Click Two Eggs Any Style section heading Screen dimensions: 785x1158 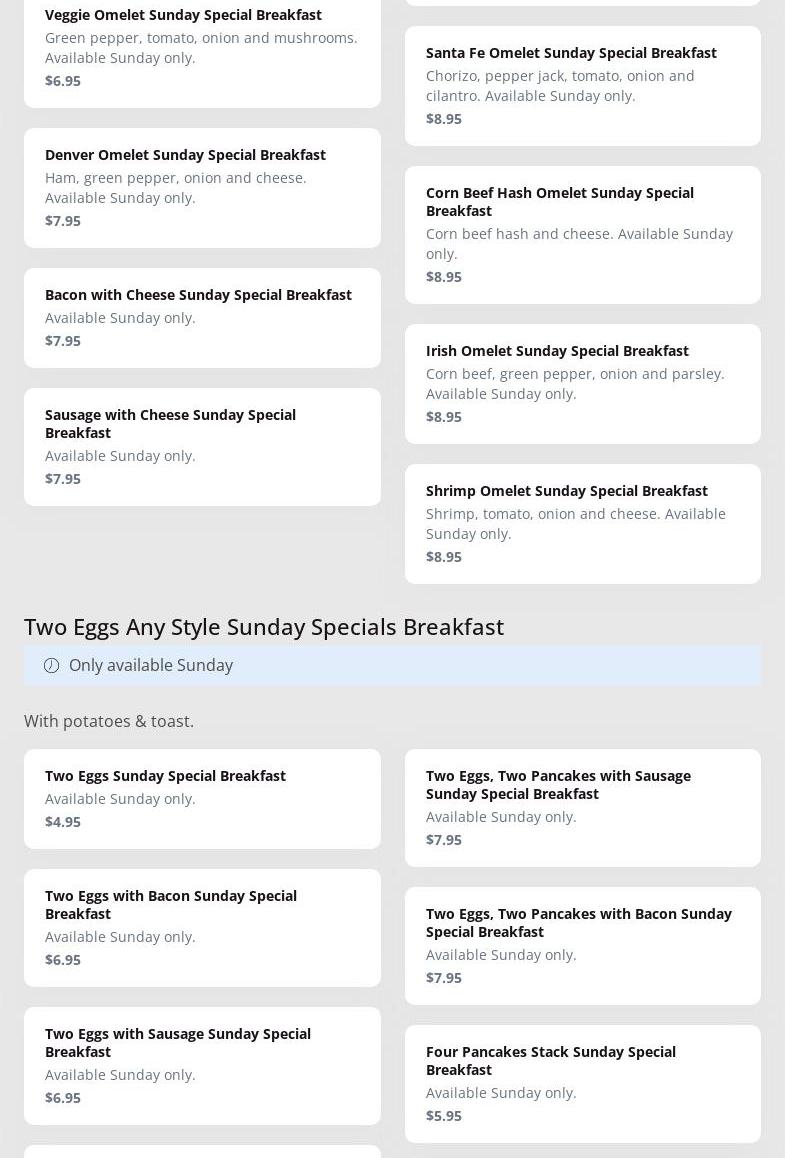pyautogui.click(x=264, y=626)
